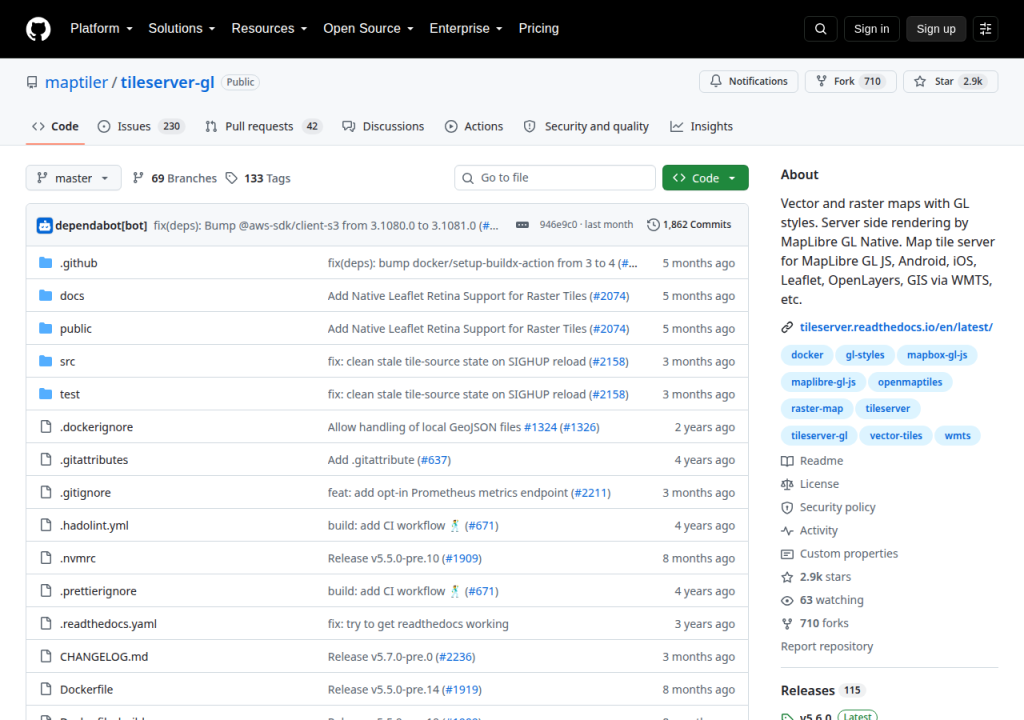This screenshot has height=720, width=1024.
Task: Expand the Solutions menu
Action: [x=182, y=29]
